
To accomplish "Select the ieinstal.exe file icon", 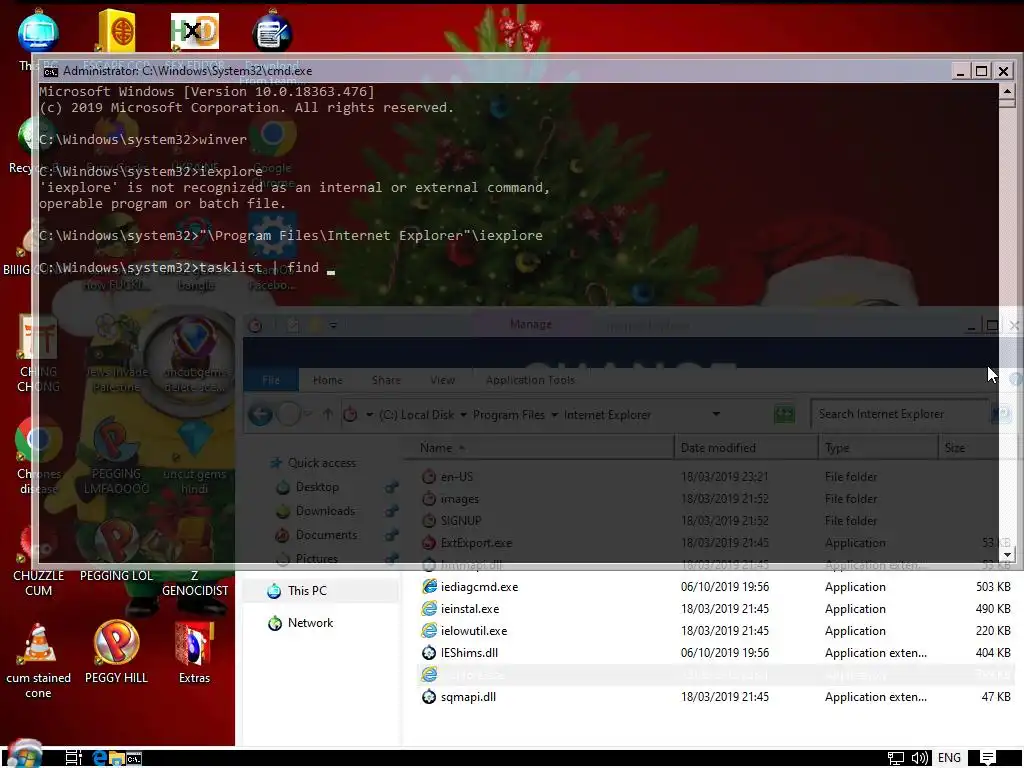I will [429, 609].
